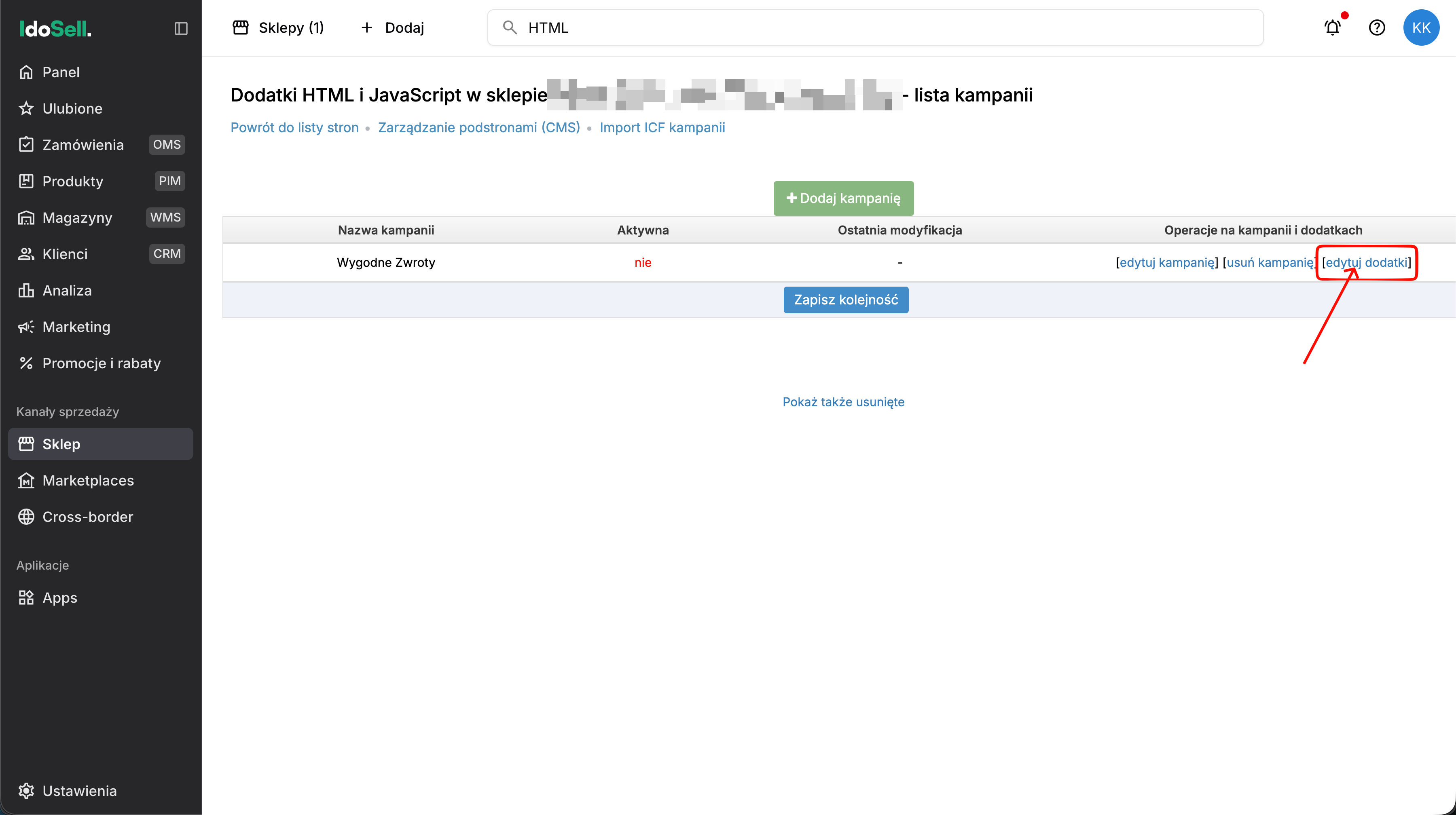Click edytuj kampanię for Wygodne Zwroty

pos(1167,263)
